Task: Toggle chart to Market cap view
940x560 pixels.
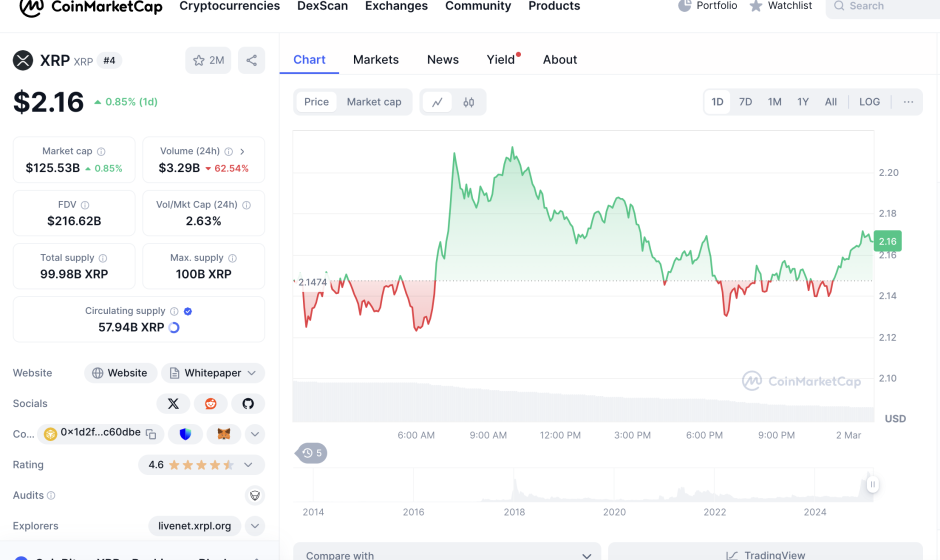Action: pos(374,102)
